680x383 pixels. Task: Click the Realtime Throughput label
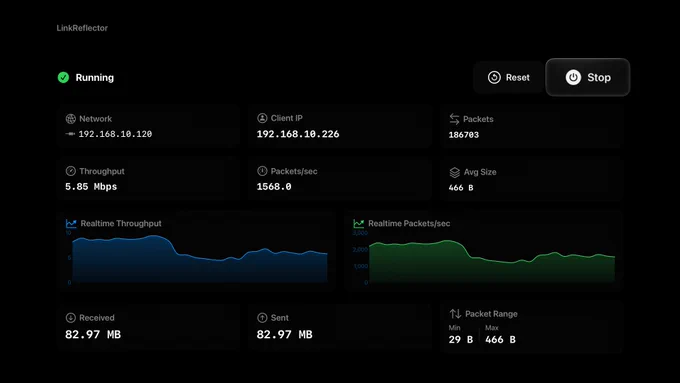[121, 223]
